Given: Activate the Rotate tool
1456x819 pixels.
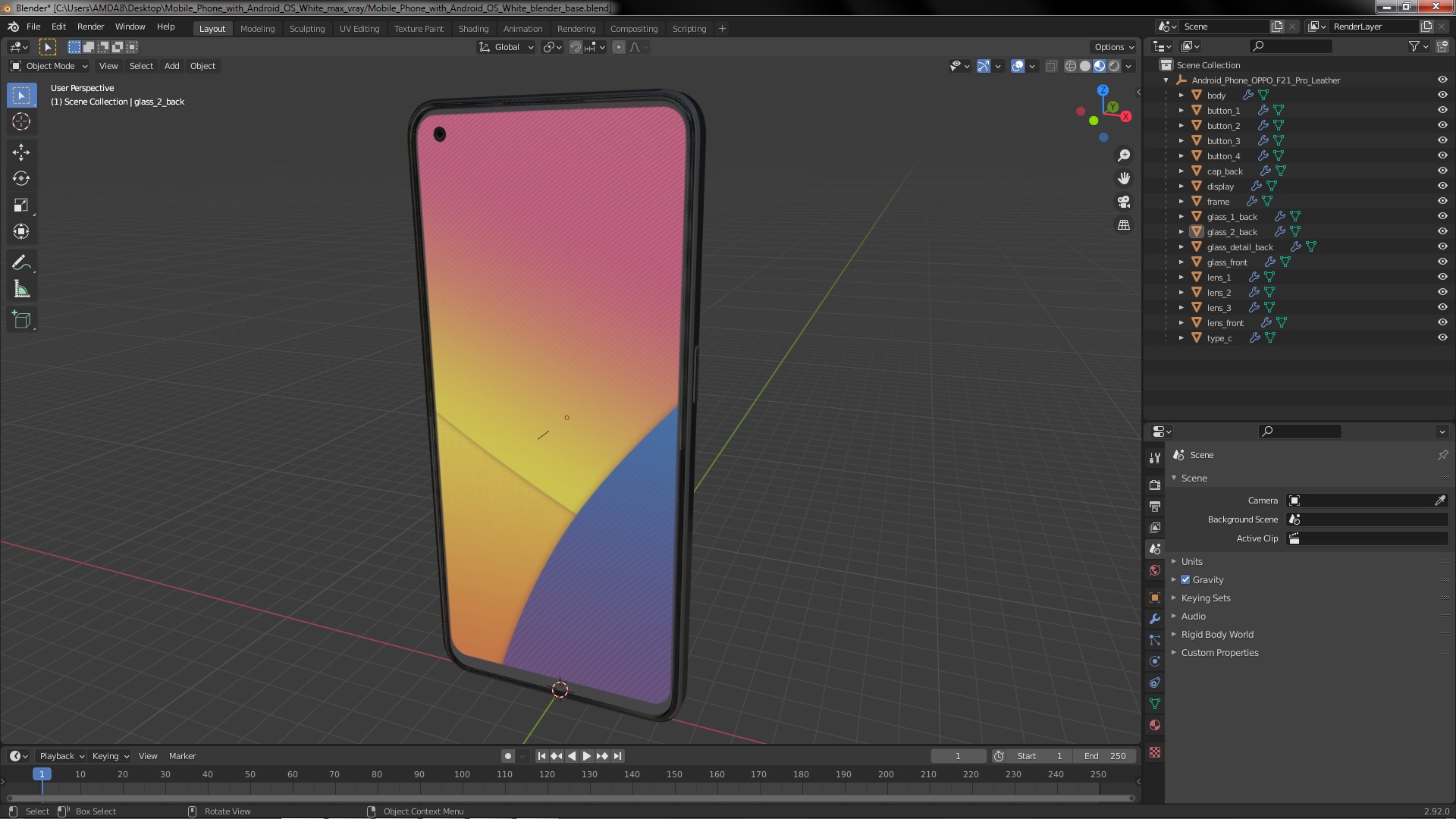Looking at the screenshot, I should click(21, 178).
